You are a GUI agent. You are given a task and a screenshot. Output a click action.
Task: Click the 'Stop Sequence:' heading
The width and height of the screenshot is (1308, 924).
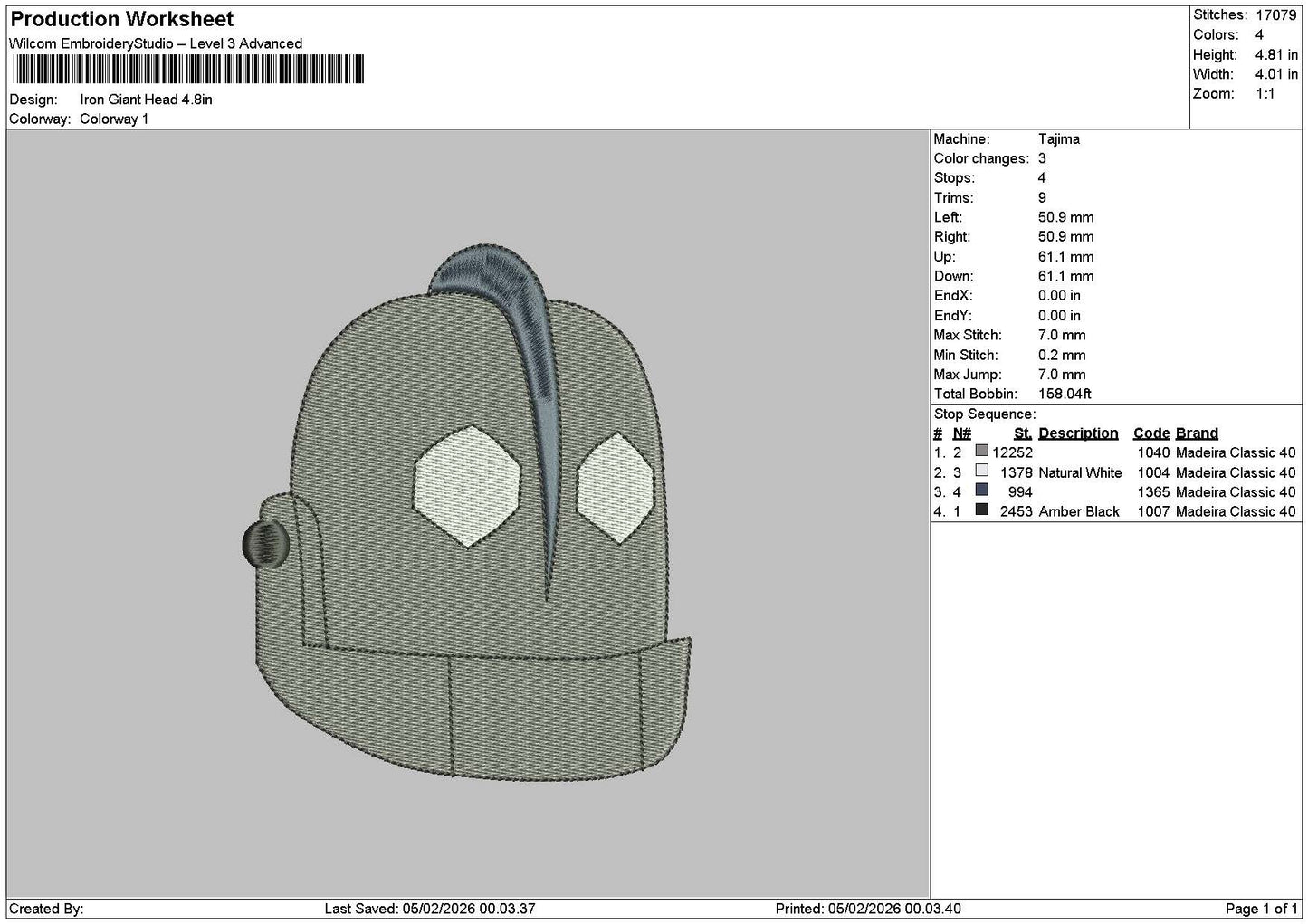click(x=984, y=414)
